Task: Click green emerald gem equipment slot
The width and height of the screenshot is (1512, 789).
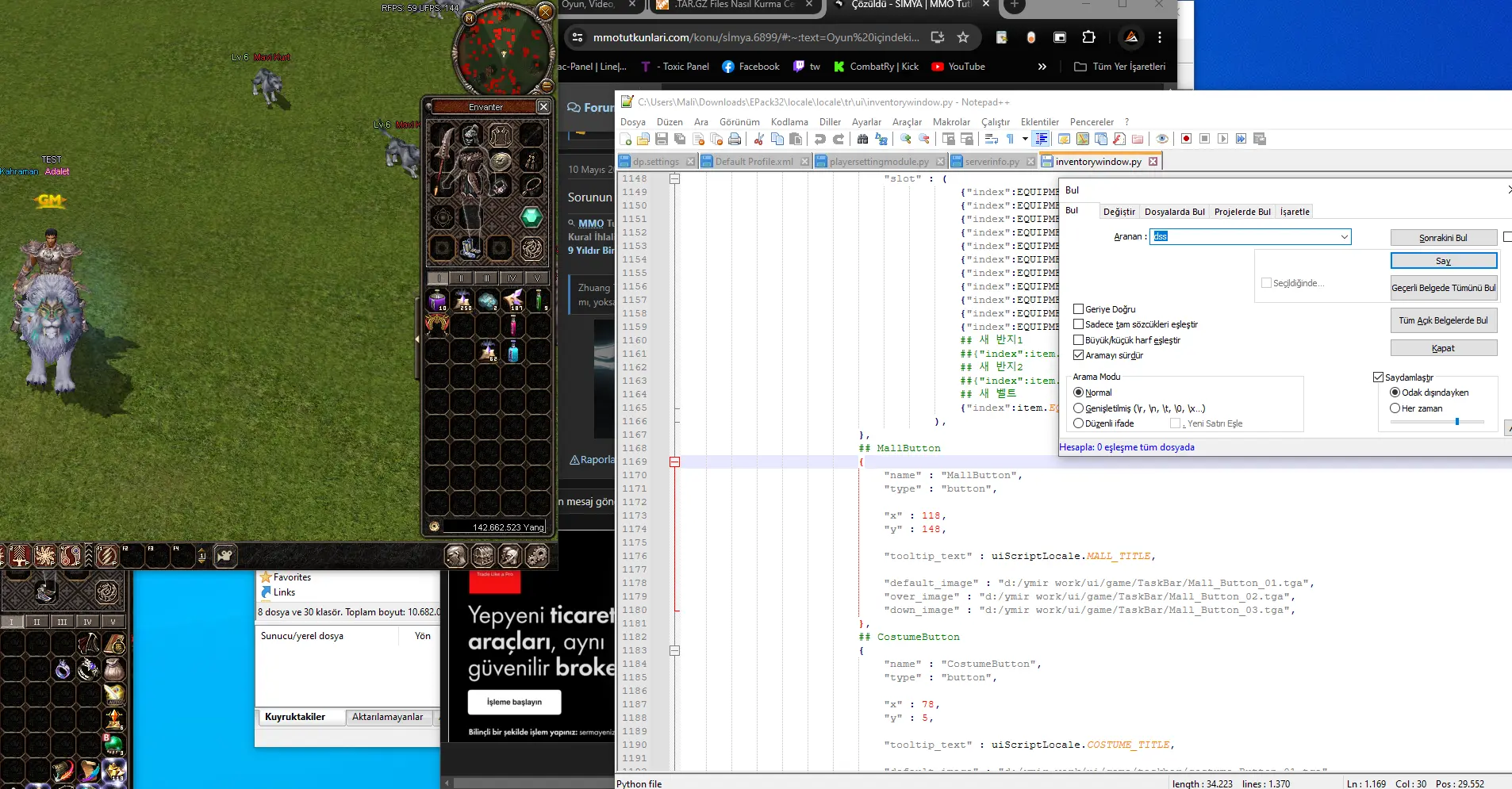Action: pyautogui.click(x=532, y=216)
